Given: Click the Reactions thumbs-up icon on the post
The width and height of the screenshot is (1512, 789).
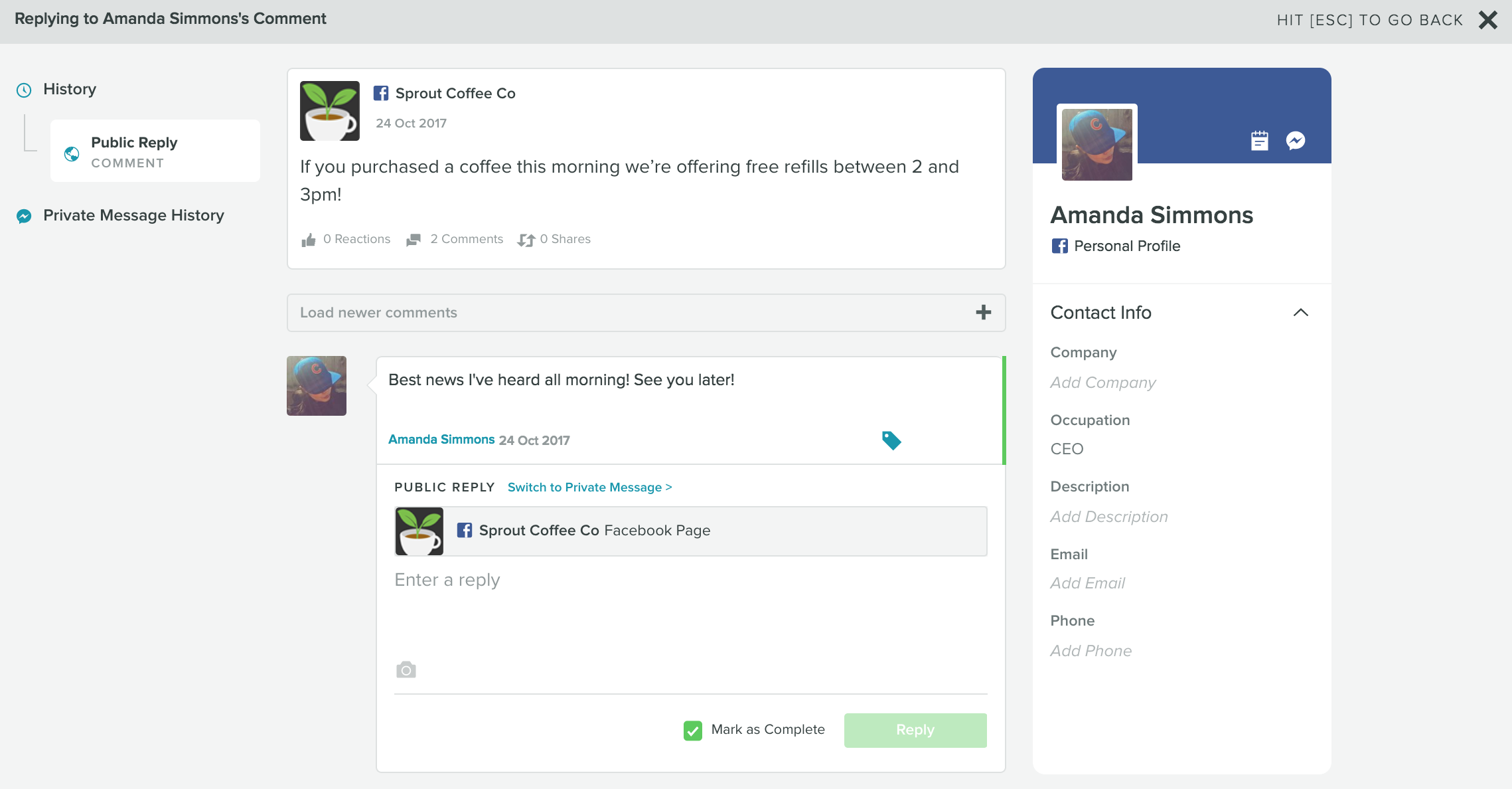Looking at the screenshot, I should (x=309, y=239).
